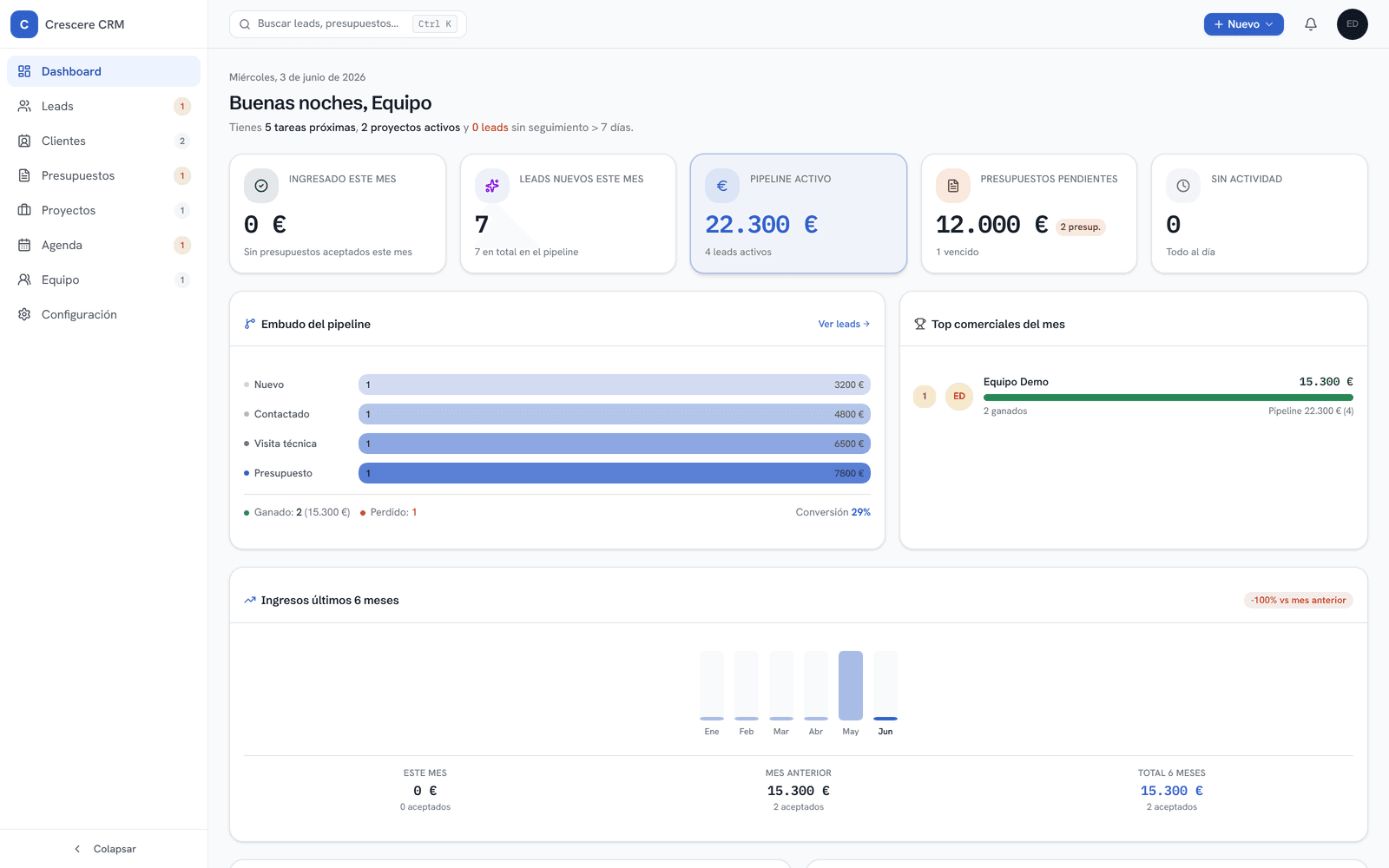Image resolution: width=1389 pixels, height=868 pixels.
Task: Click the Presupuestos sidebar badge 1
Action: pos(182,175)
